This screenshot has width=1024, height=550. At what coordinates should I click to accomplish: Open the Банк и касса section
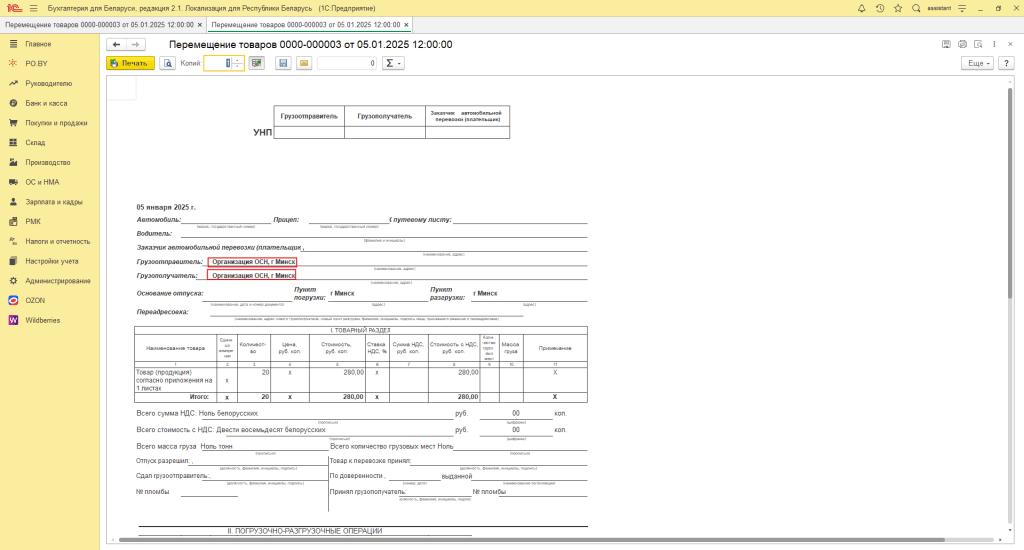[x=46, y=103]
